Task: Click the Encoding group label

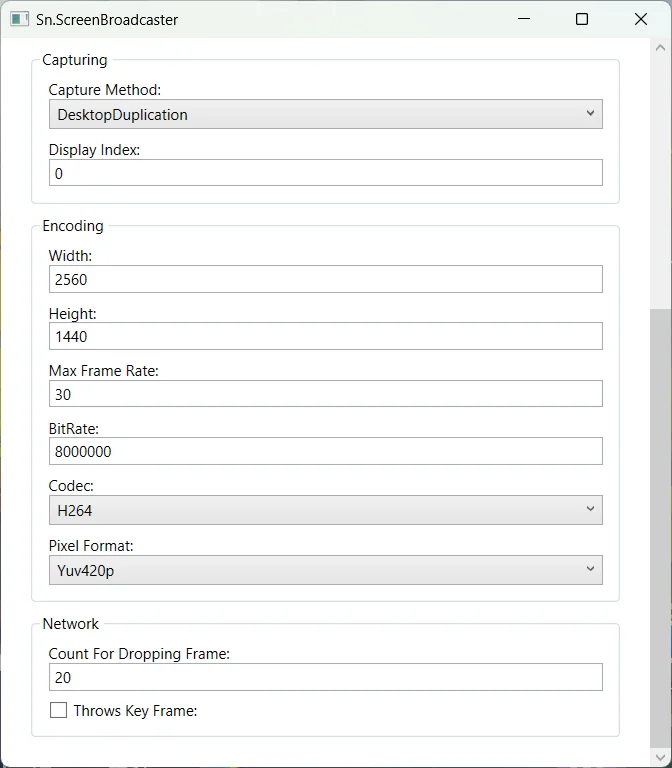Action: click(73, 226)
